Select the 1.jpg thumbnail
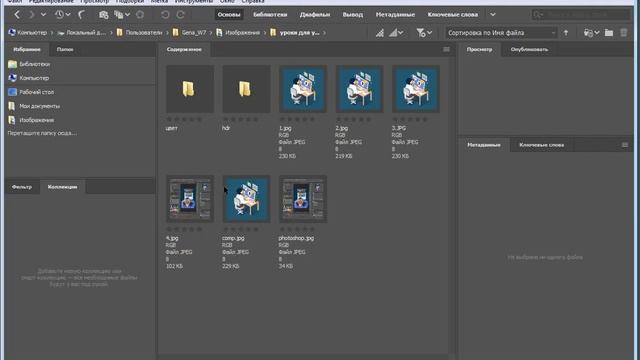Viewport: 640px width, 360px height. click(x=302, y=89)
